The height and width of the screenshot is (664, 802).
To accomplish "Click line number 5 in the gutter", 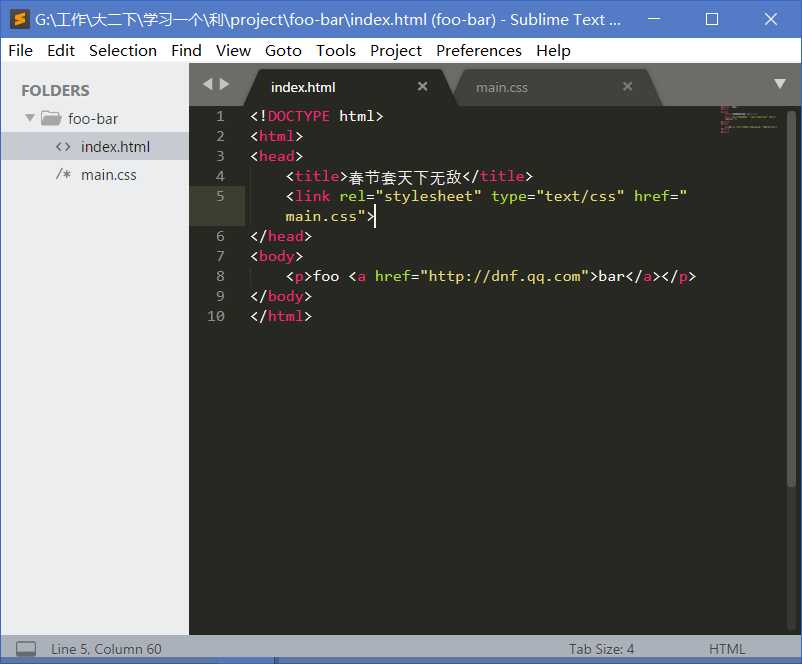I will tap(220, 196).
